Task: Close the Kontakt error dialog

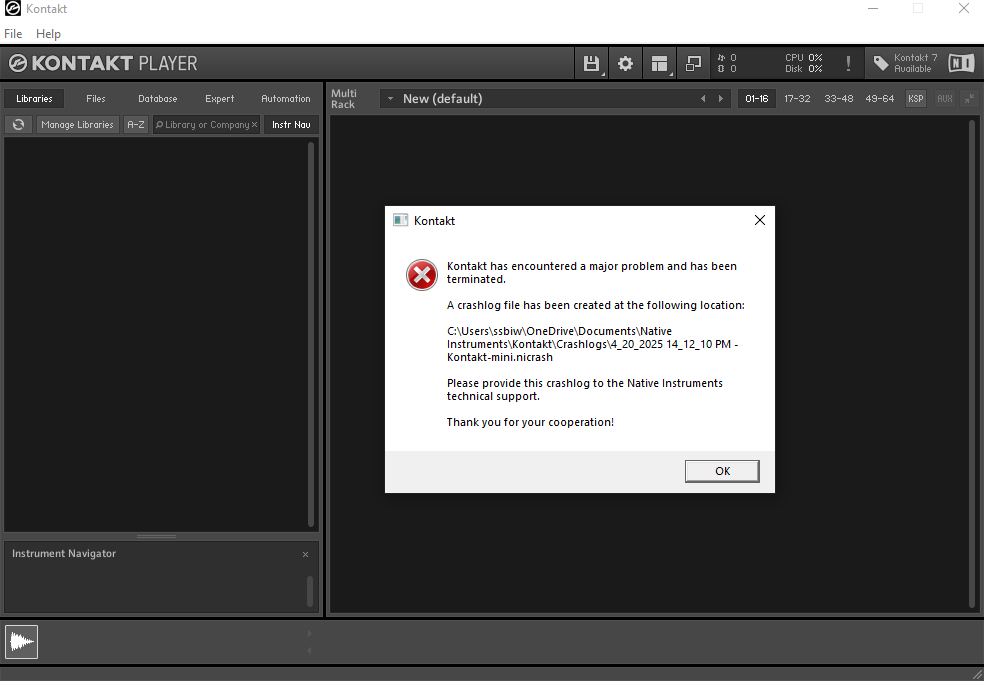Action: point(759,220)
